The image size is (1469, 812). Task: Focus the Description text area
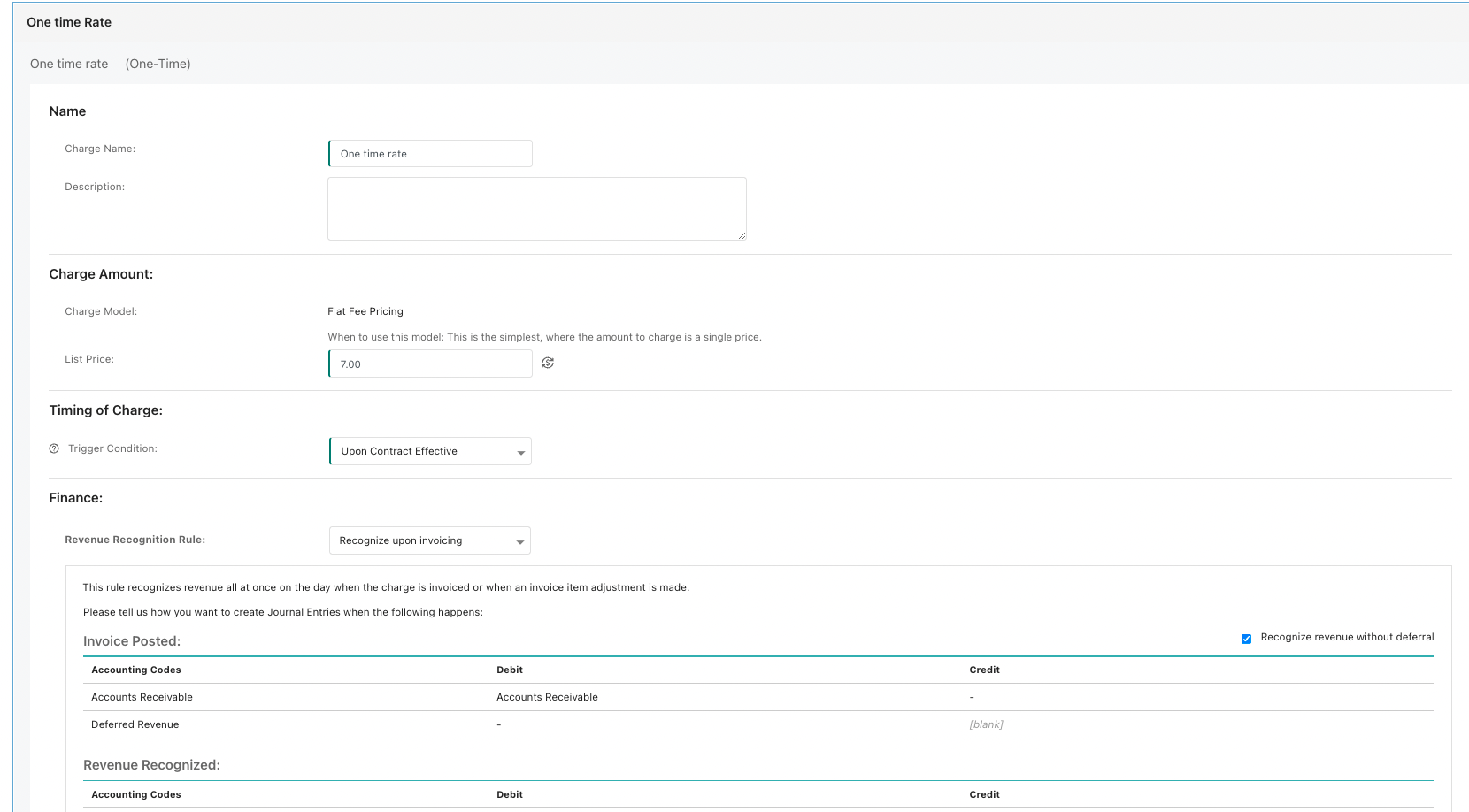point(536,208)
